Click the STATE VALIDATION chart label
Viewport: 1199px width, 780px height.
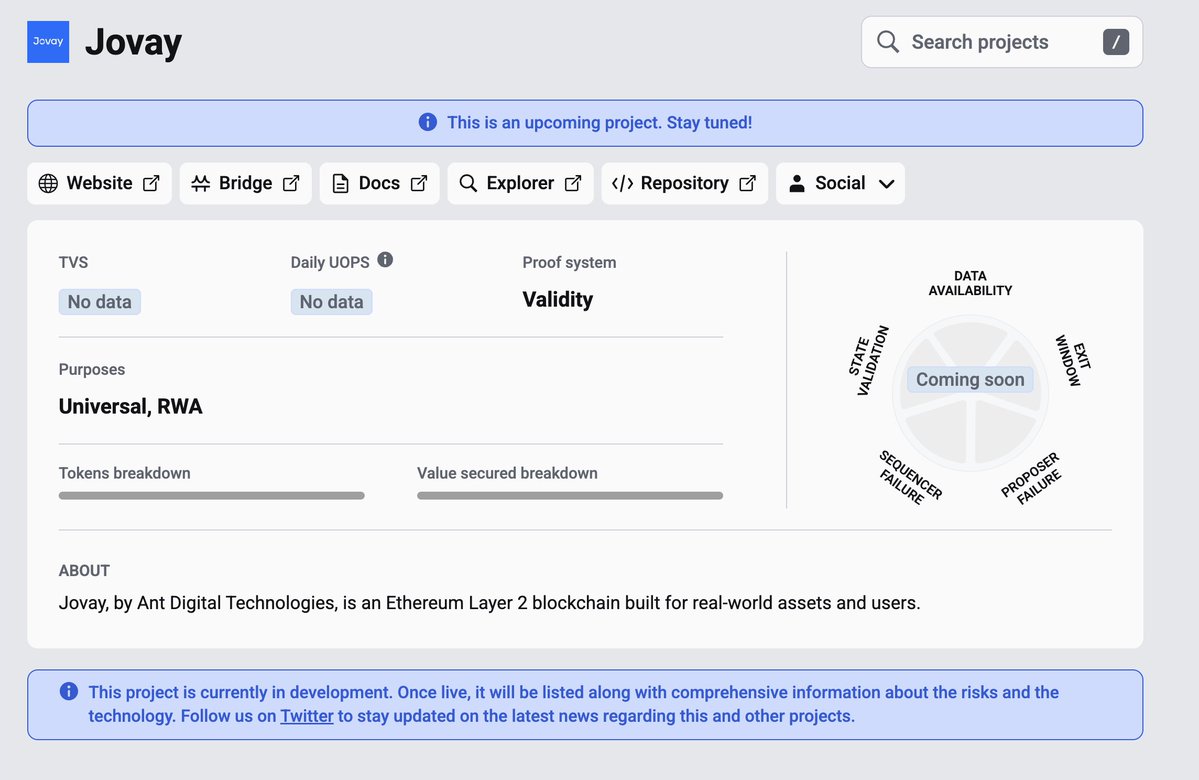pos(869,360)
